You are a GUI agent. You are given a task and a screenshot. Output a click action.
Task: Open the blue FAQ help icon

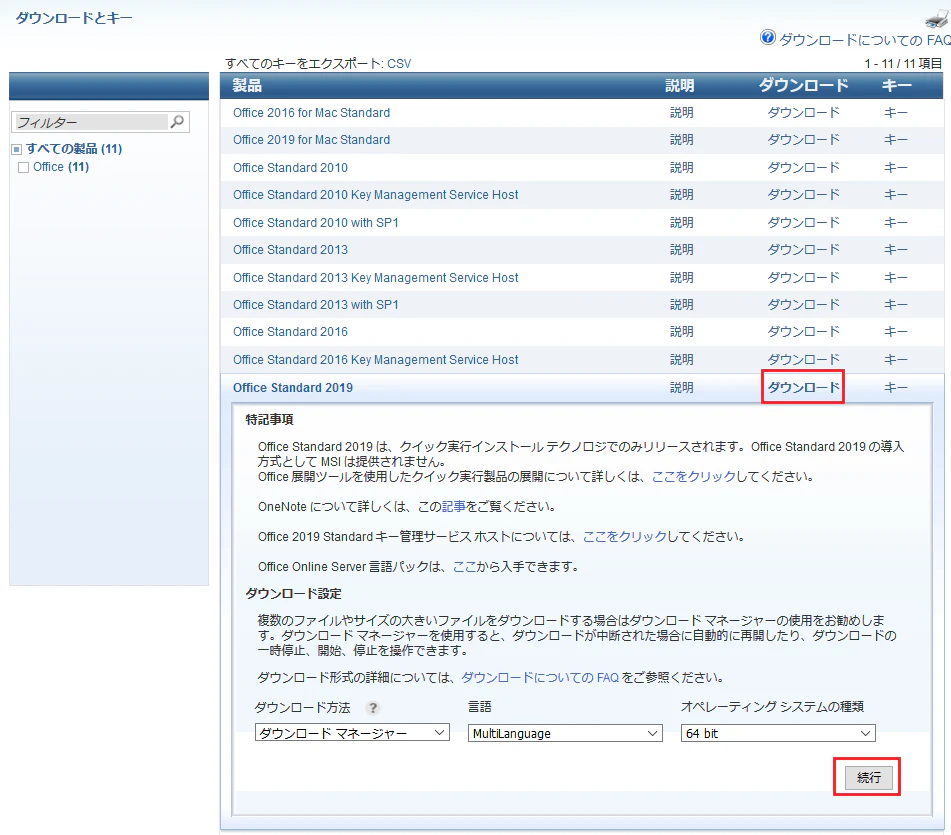point(767,38)
